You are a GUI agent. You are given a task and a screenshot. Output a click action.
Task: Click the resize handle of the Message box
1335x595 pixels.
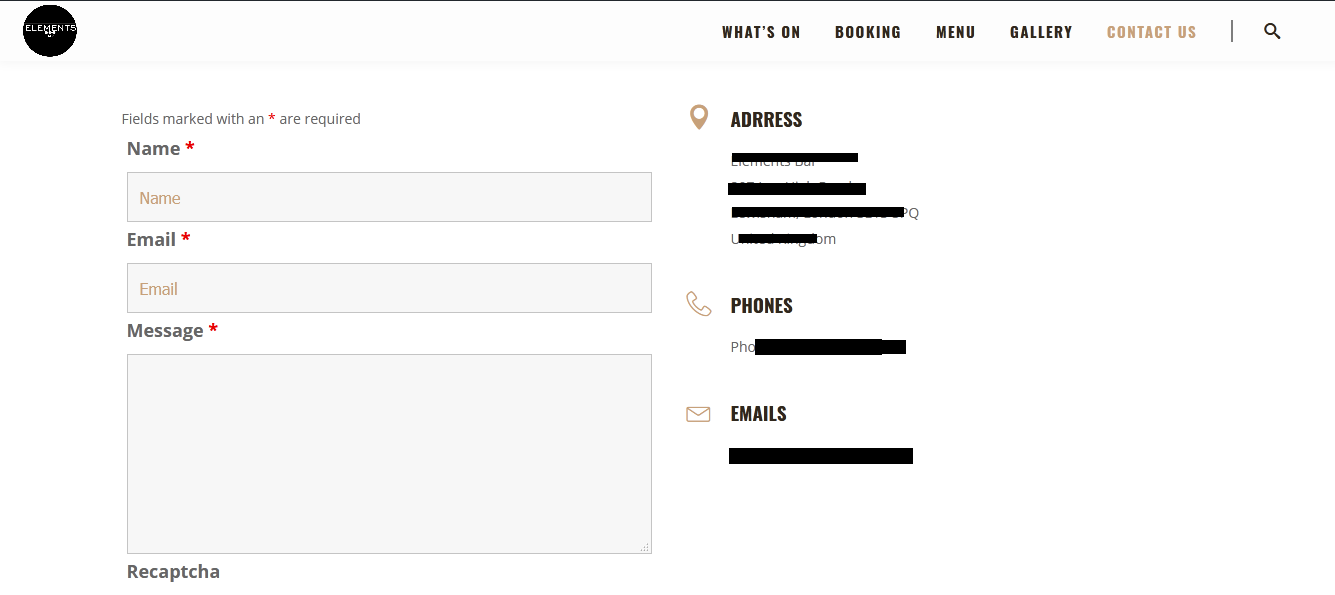644,547
